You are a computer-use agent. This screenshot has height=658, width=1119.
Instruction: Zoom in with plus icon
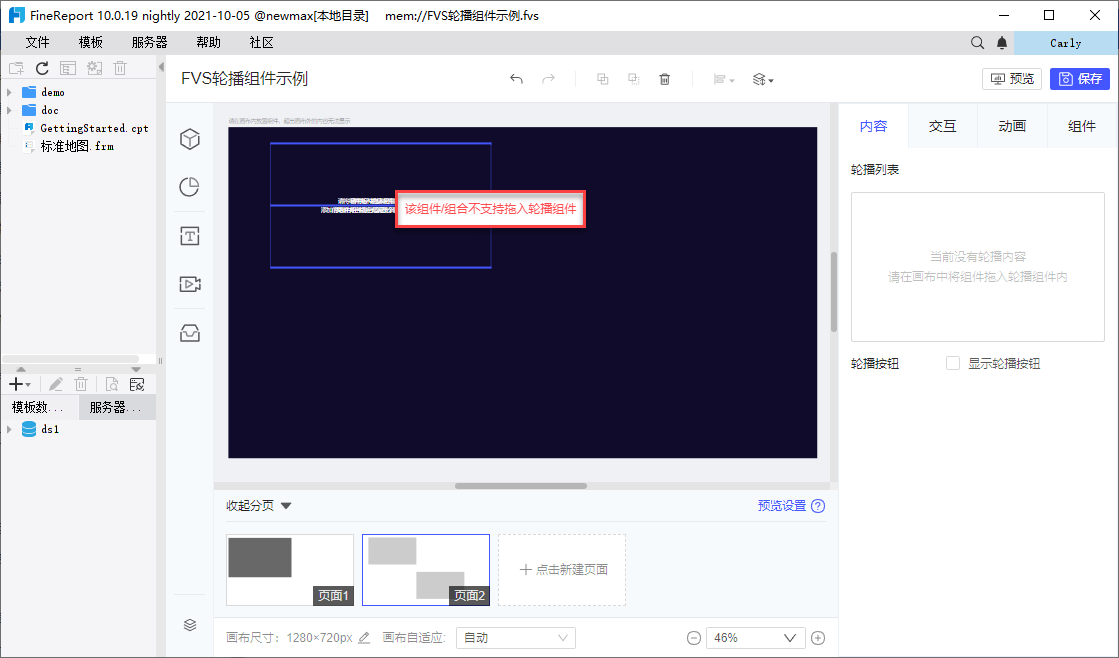pos(818,638)
